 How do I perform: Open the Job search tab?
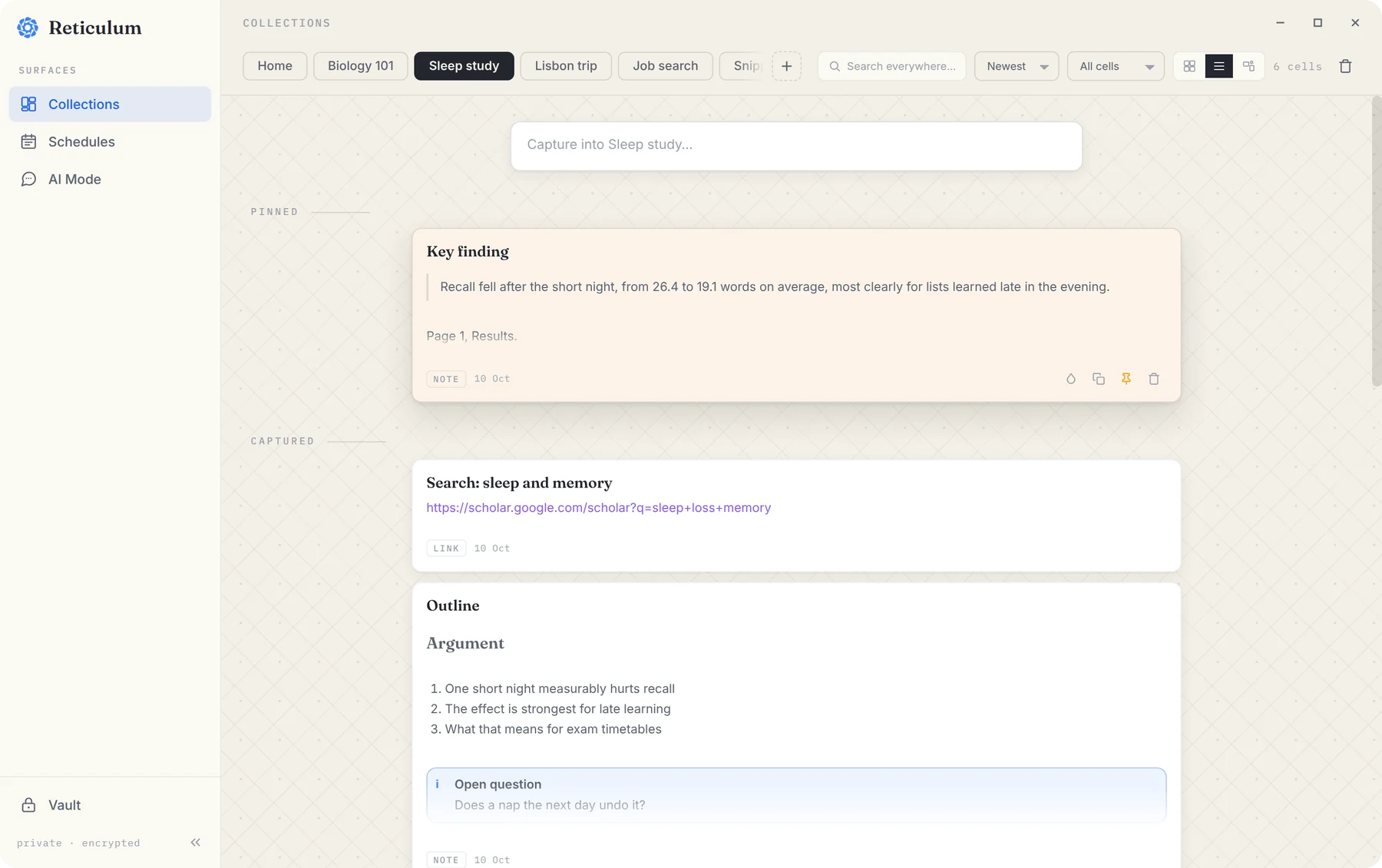click(x=666, y=66)
